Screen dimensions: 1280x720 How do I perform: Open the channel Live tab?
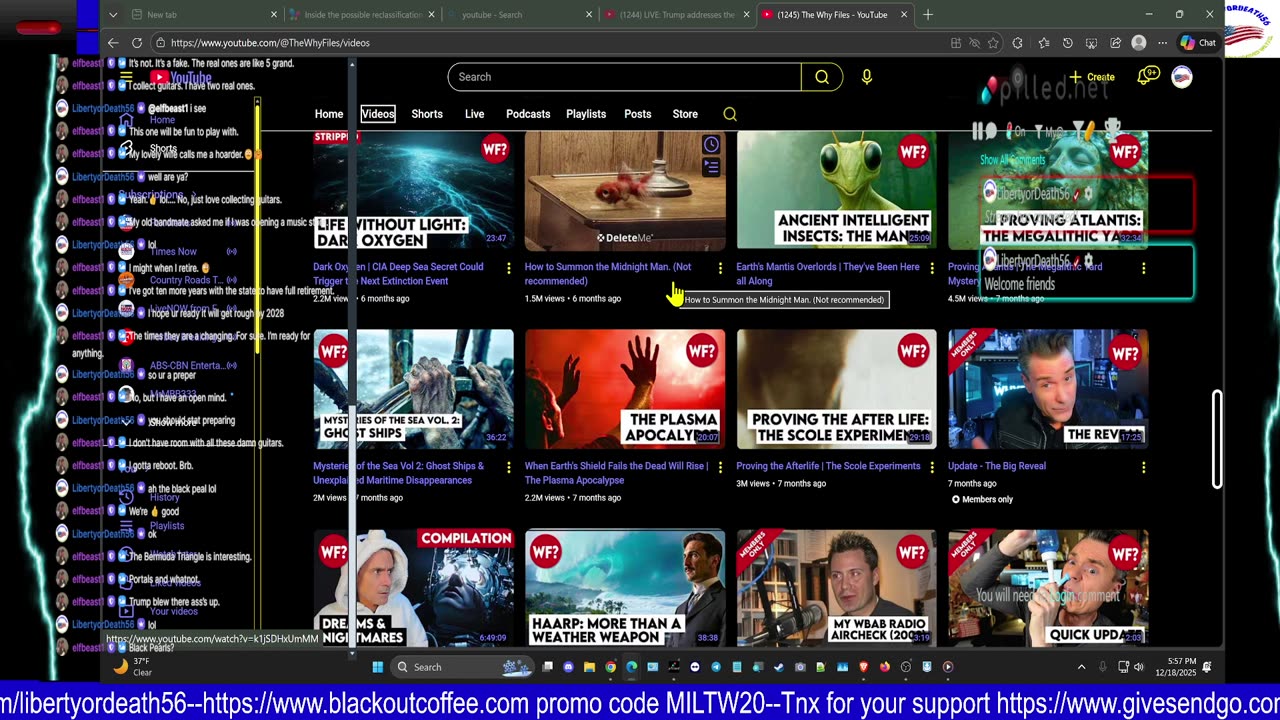pyautogui.click(x=475, y=114)
